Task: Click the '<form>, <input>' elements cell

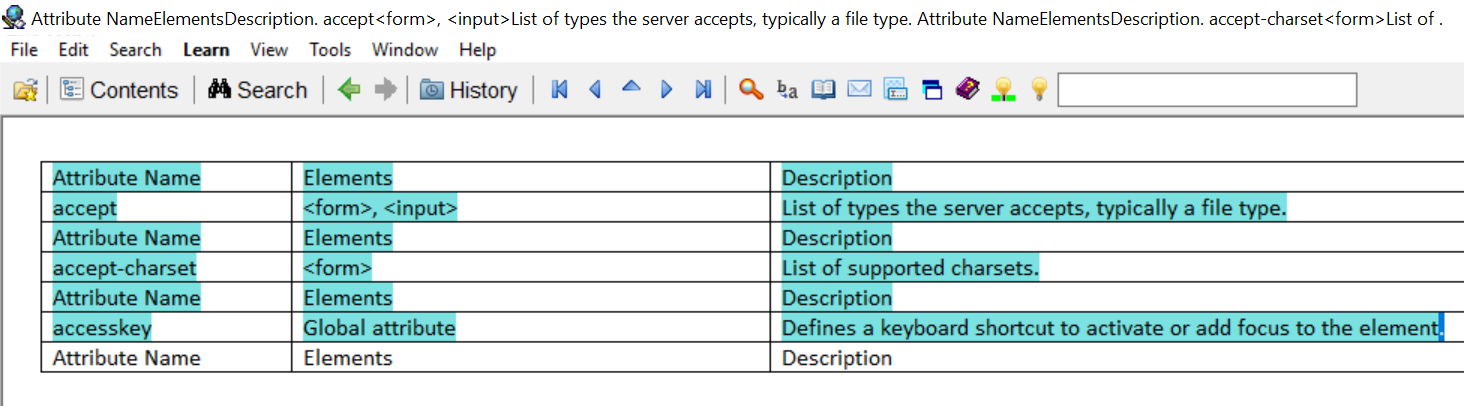Action: 531,208
